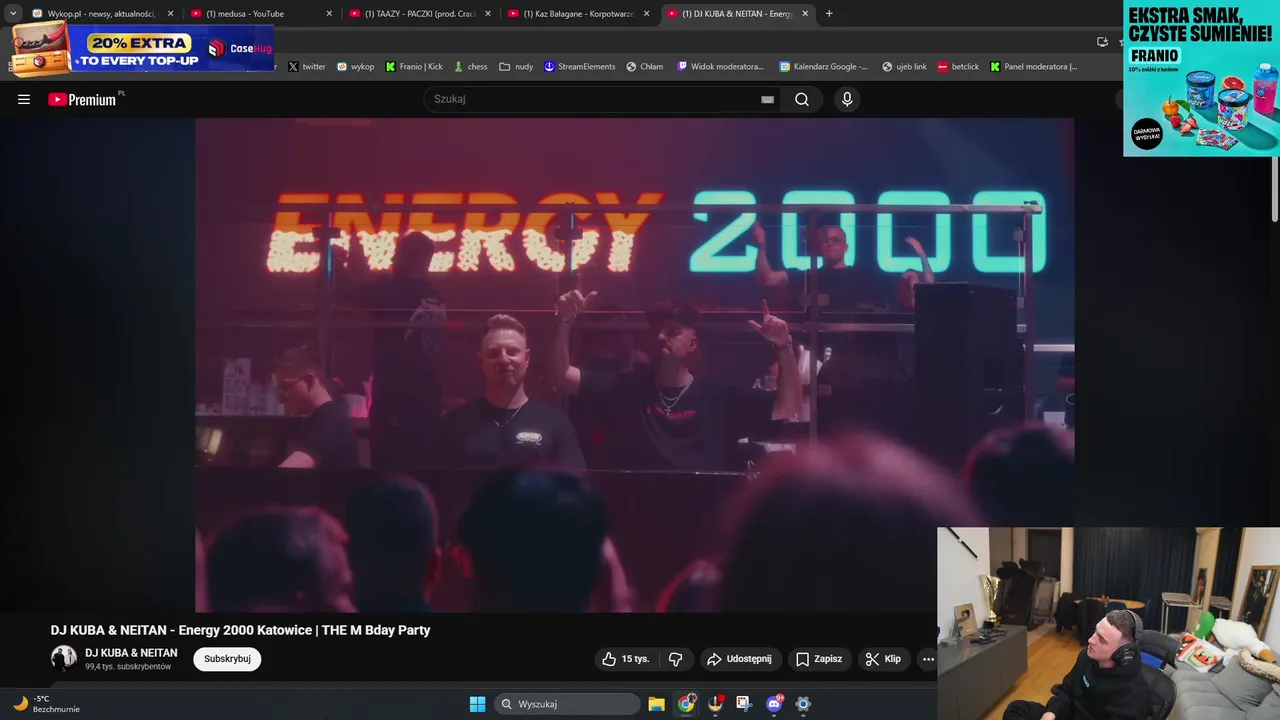Click the video title text
This screenshot has width=1280, height=720.
pyautogui.click(x=240, y=630)
